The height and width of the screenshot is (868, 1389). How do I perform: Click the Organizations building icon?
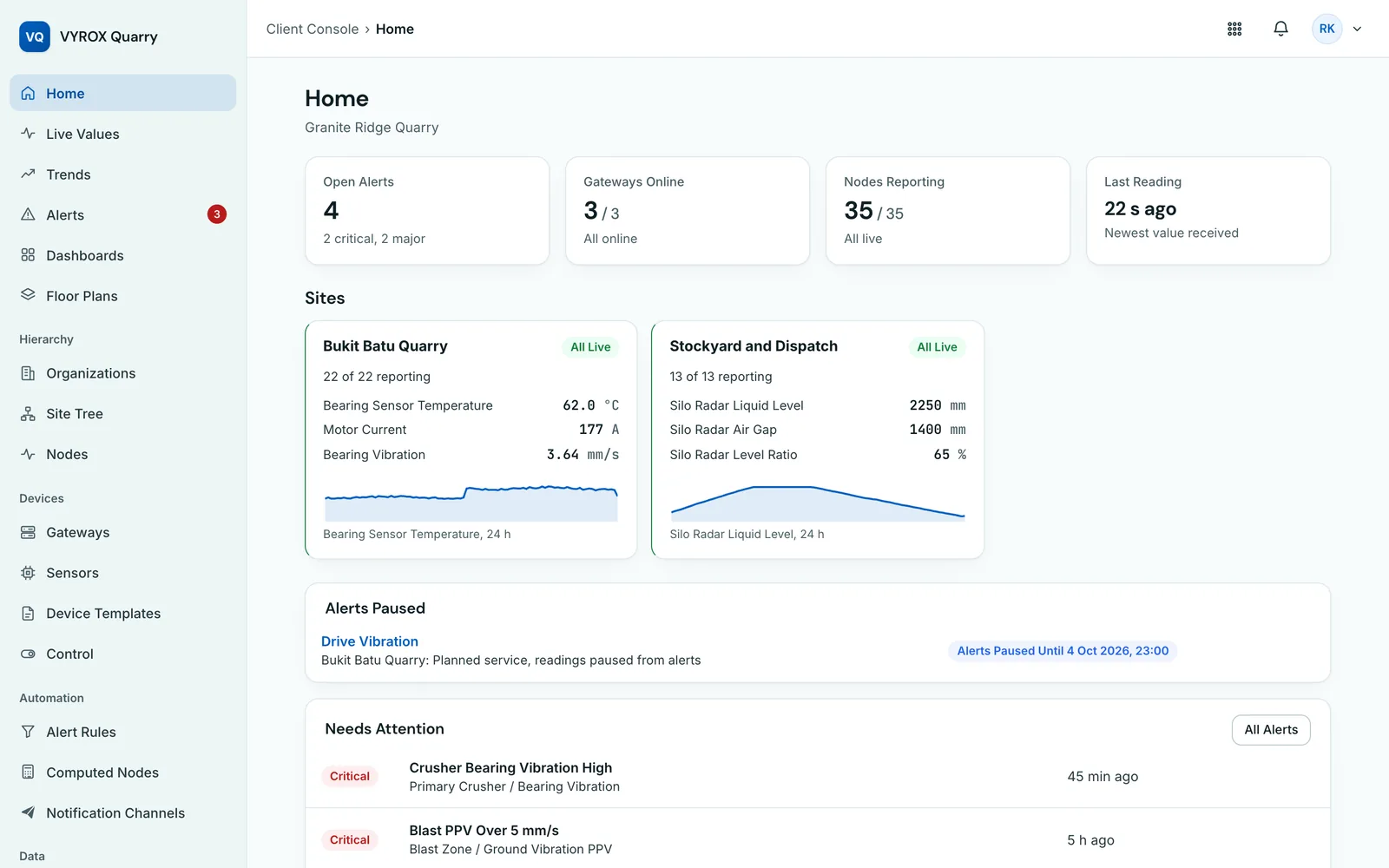(x=28, y=373)
